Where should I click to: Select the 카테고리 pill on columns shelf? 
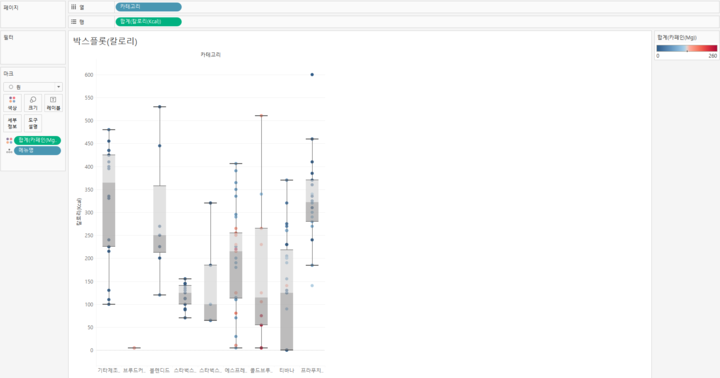click(148, 7)
